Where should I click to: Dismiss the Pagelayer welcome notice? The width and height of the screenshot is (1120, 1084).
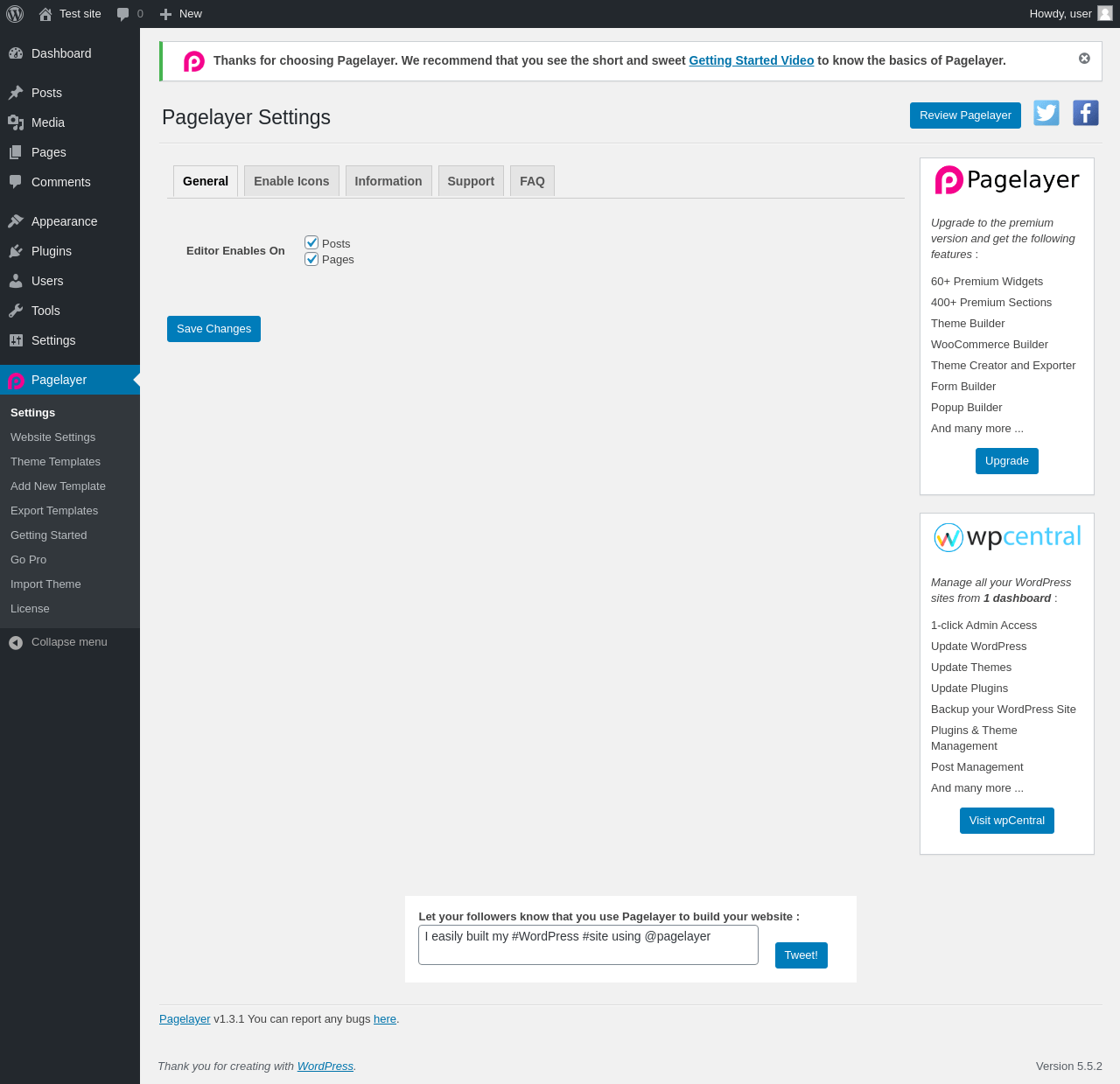coord(1084,58)
